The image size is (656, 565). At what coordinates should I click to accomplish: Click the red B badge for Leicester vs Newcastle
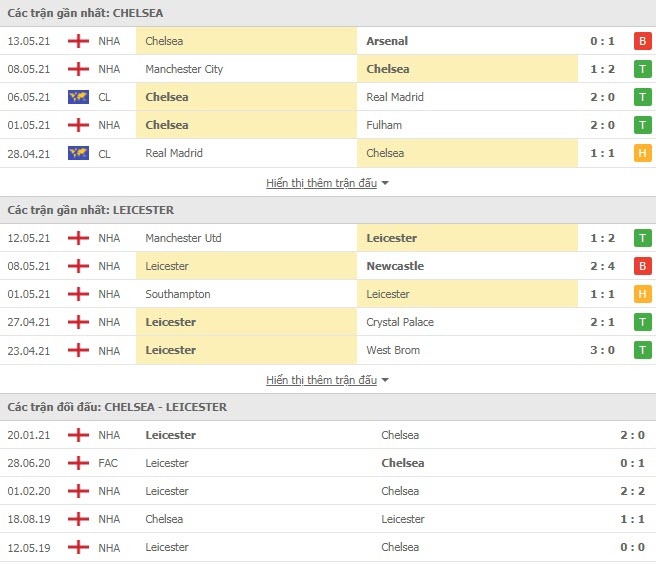[643, 266]
